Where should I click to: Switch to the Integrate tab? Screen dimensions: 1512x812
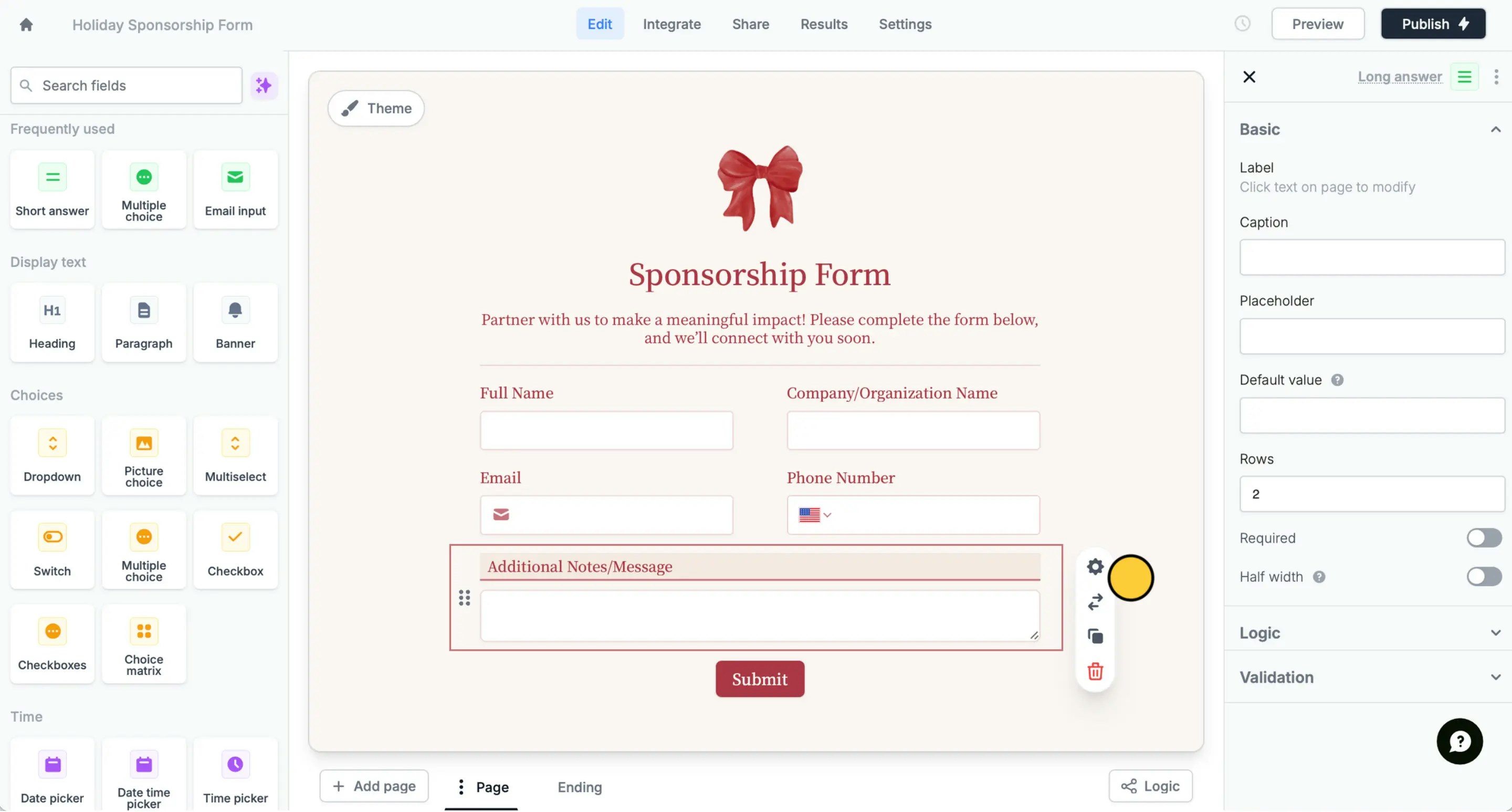[x=671, y=24]
